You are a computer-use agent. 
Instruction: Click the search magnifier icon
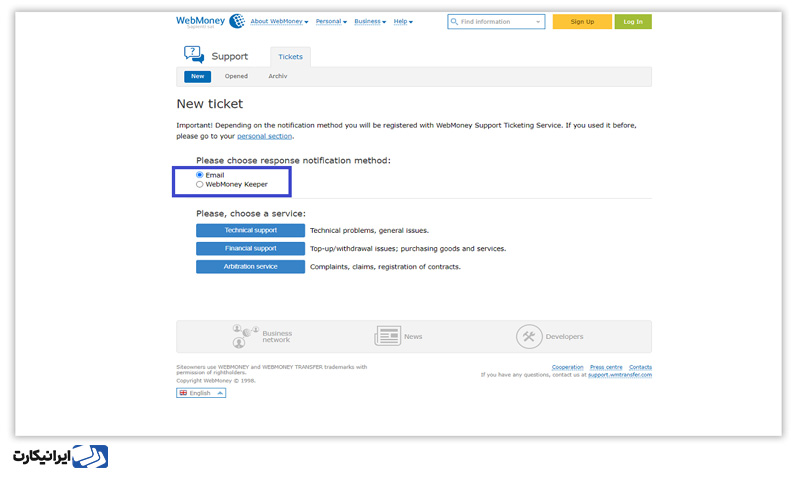(x=454, y=21)
